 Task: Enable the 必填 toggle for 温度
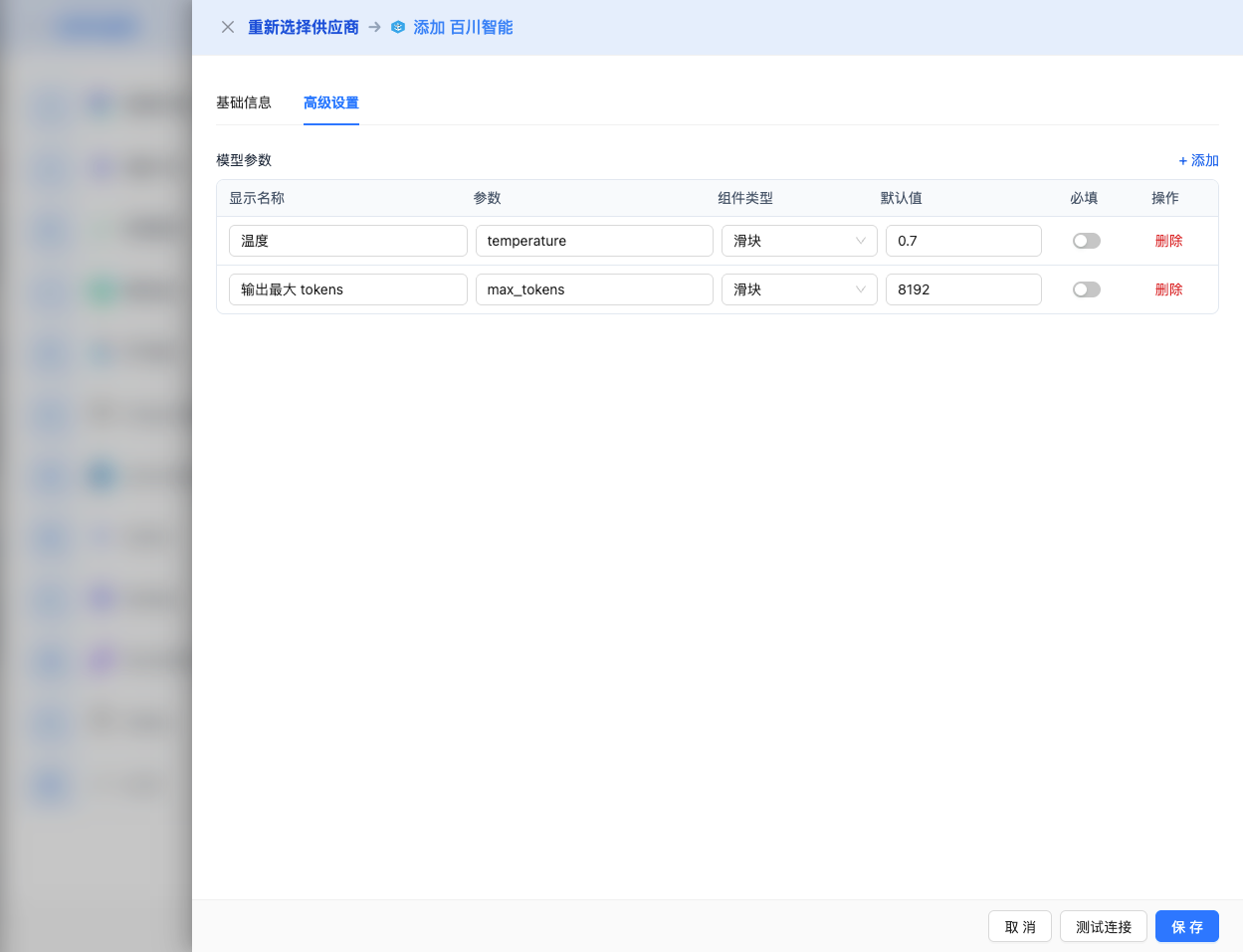(x=1086, y=241)
